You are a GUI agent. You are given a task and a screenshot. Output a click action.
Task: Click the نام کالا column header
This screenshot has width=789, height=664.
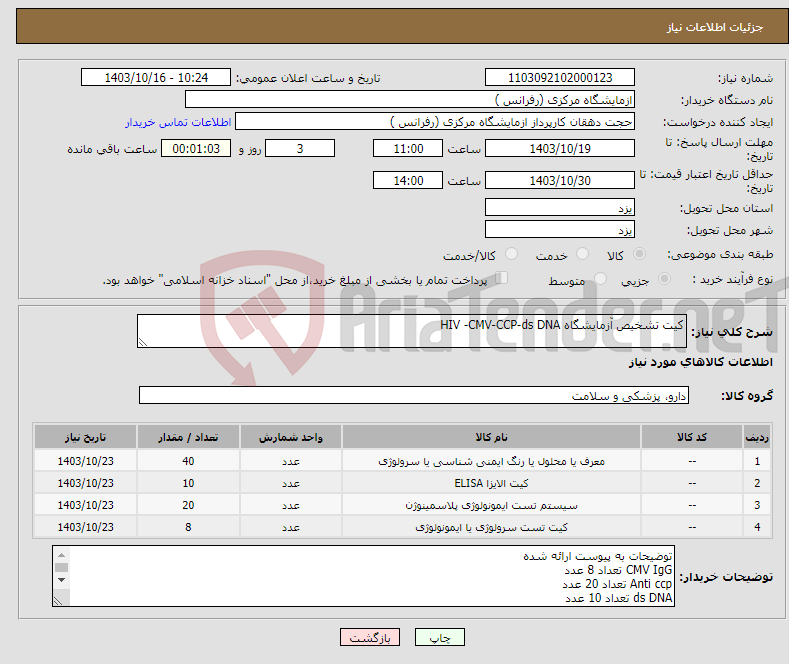[491, 437]
